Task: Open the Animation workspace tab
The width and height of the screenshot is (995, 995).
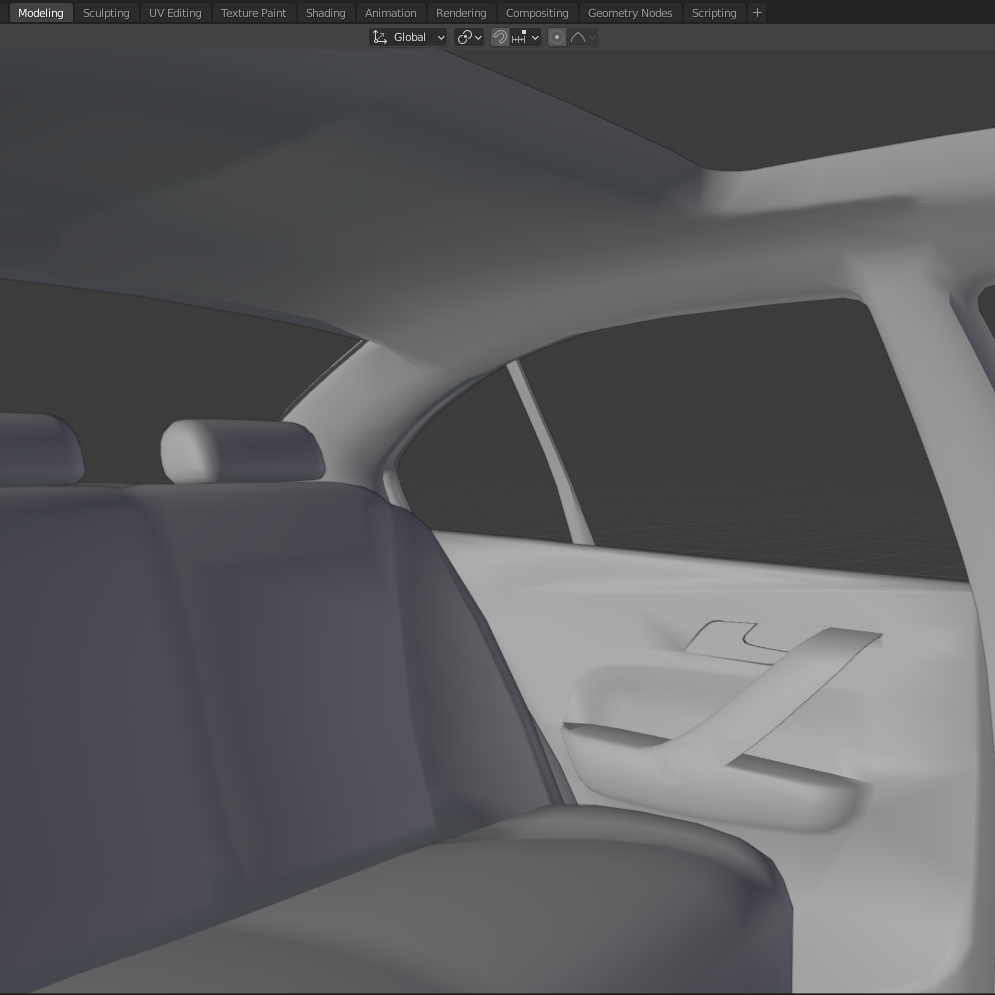Action: click(x=390, y=13)
